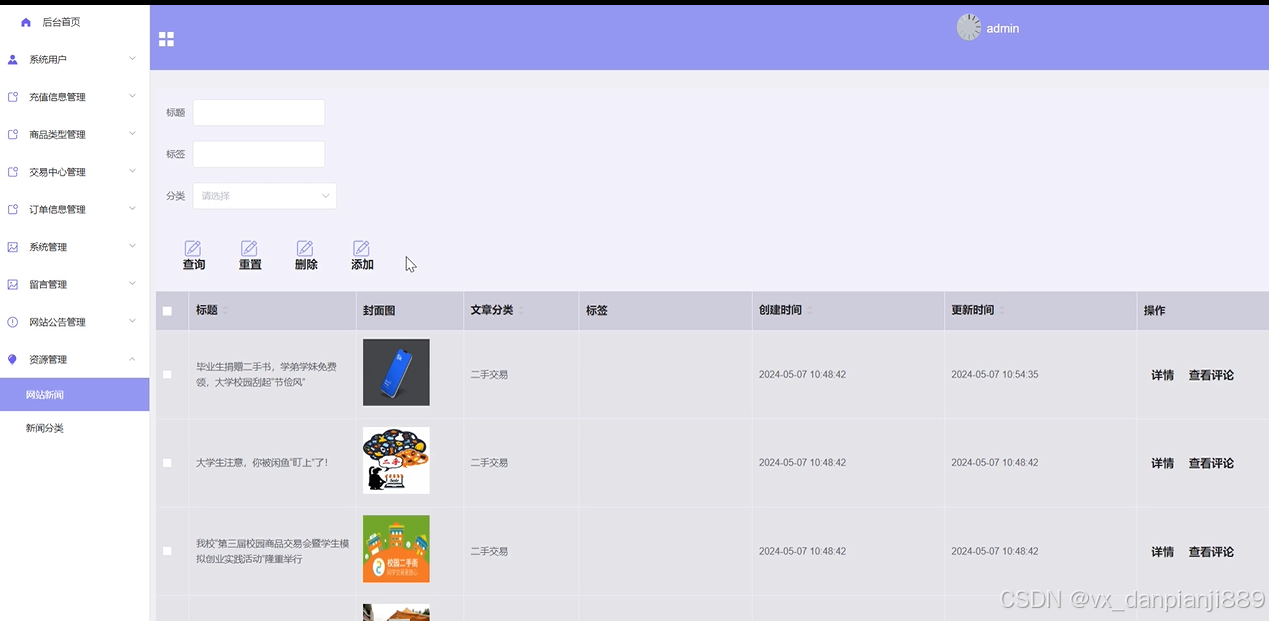Click title text 大学生注意，你被闲鱼盯上了
Image resolution: width=1269 pixels, height=621 pixels.
[x=262, y=463]
